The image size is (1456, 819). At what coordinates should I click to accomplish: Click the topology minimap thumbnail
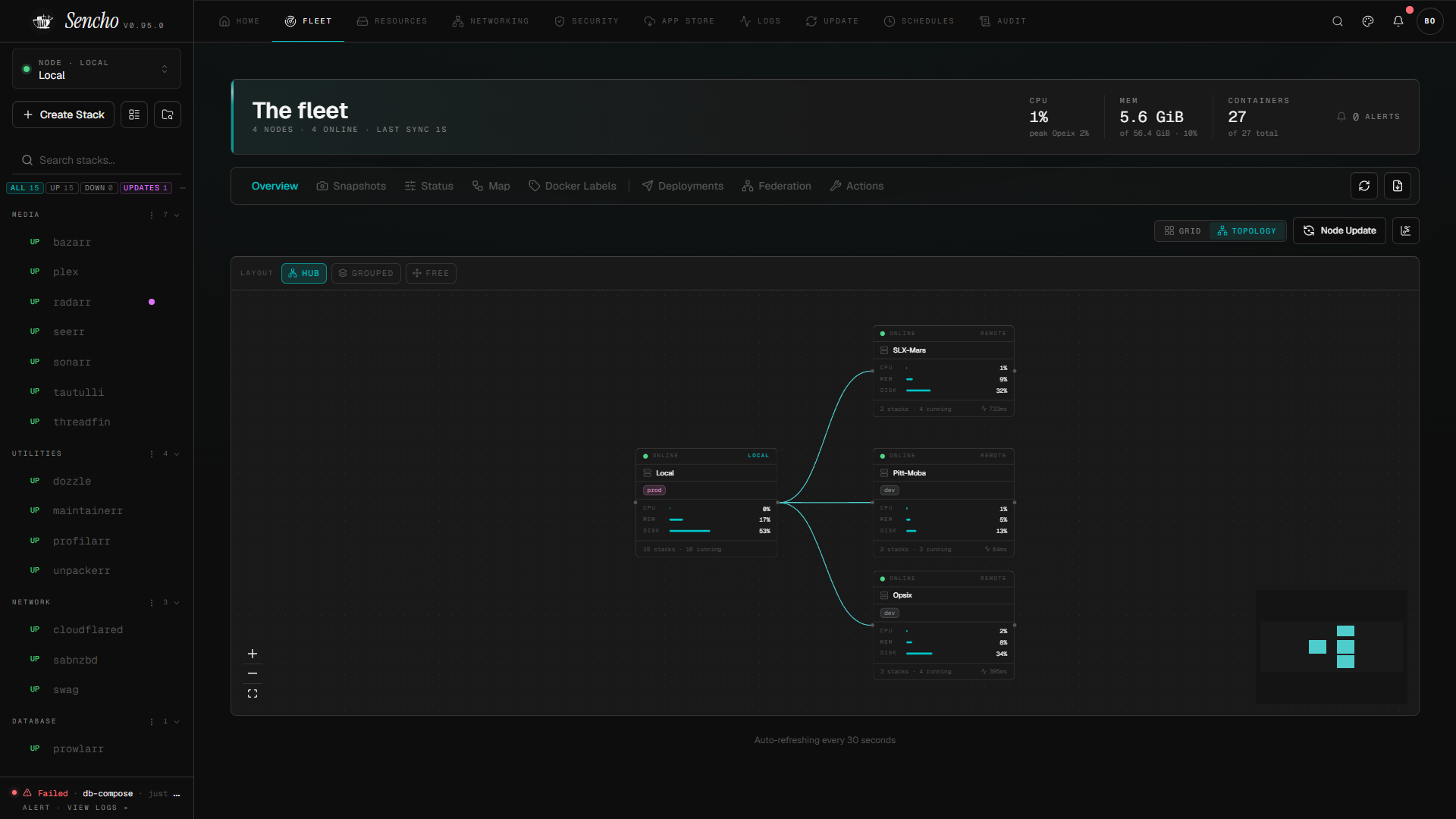1331,647
